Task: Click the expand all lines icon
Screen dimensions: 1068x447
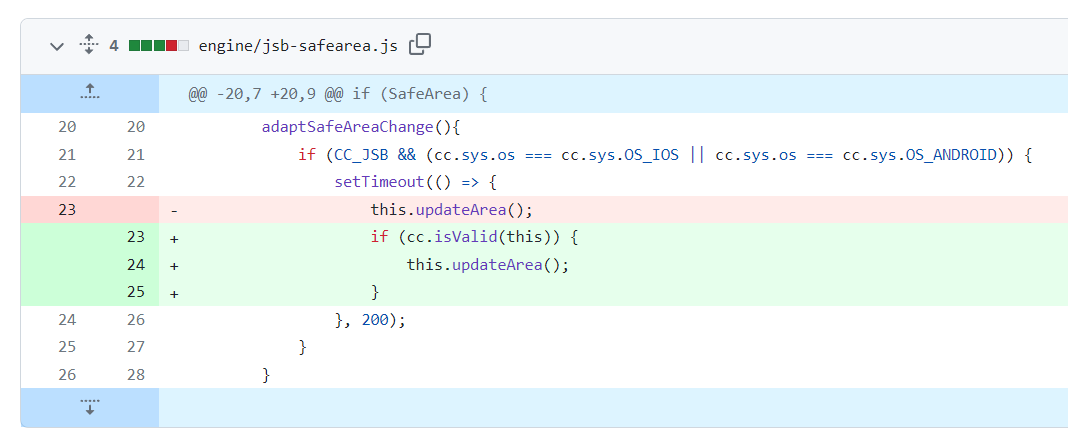Action: [x=88, y=45]
